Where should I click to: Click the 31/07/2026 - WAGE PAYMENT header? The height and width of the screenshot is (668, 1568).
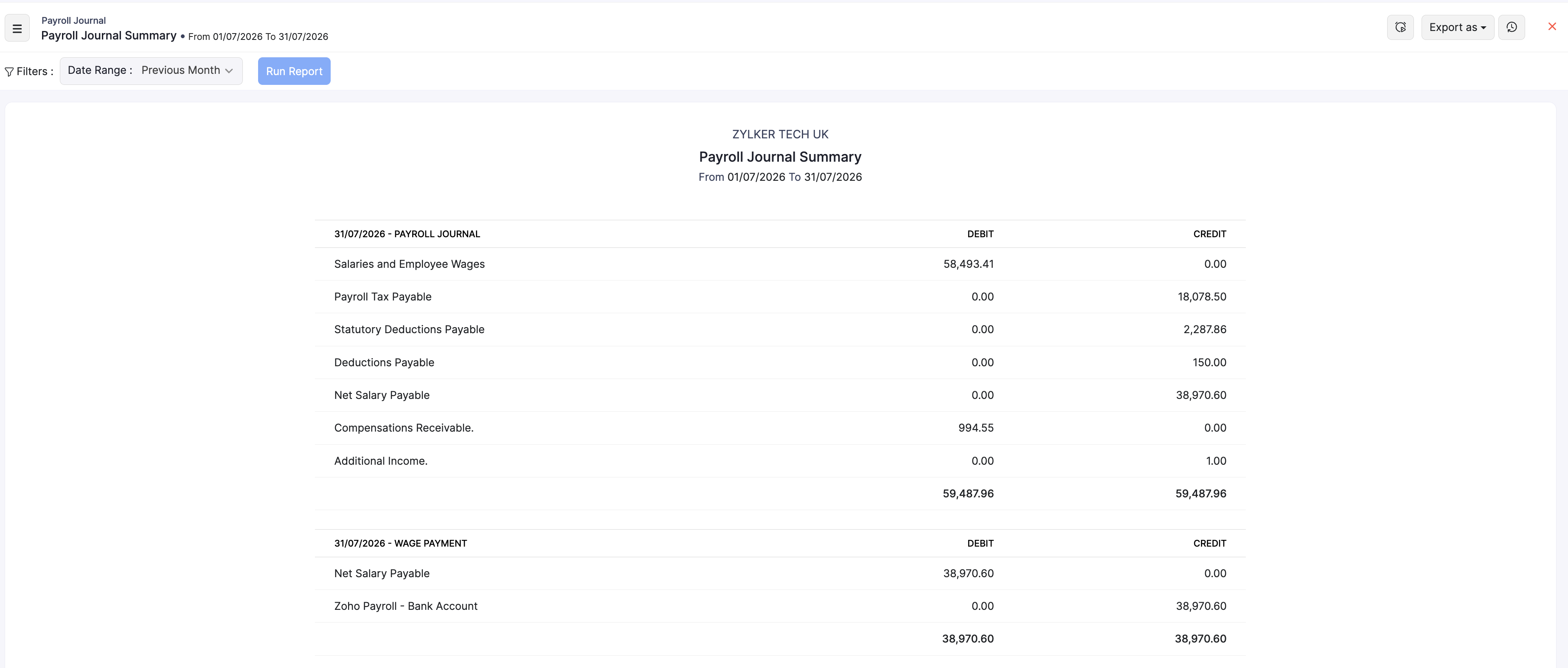[401, 543]
